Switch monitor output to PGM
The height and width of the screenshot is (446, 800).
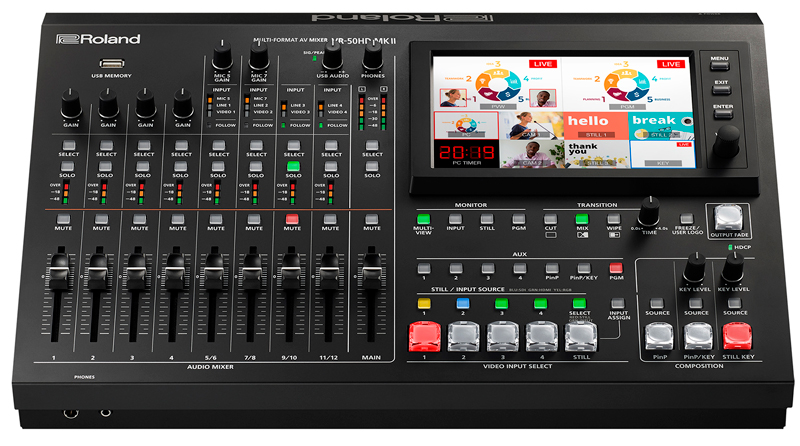click(x=518, y=219)
